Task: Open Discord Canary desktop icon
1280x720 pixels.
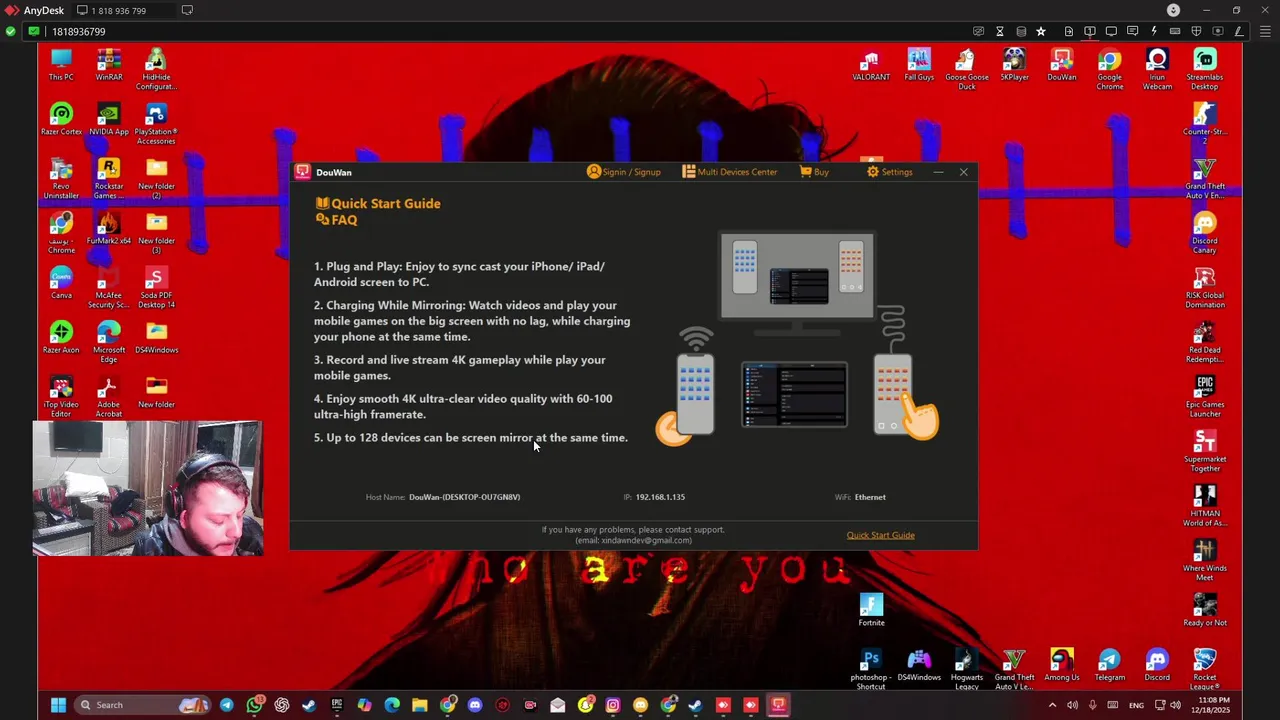Action: click(1205, 233)
